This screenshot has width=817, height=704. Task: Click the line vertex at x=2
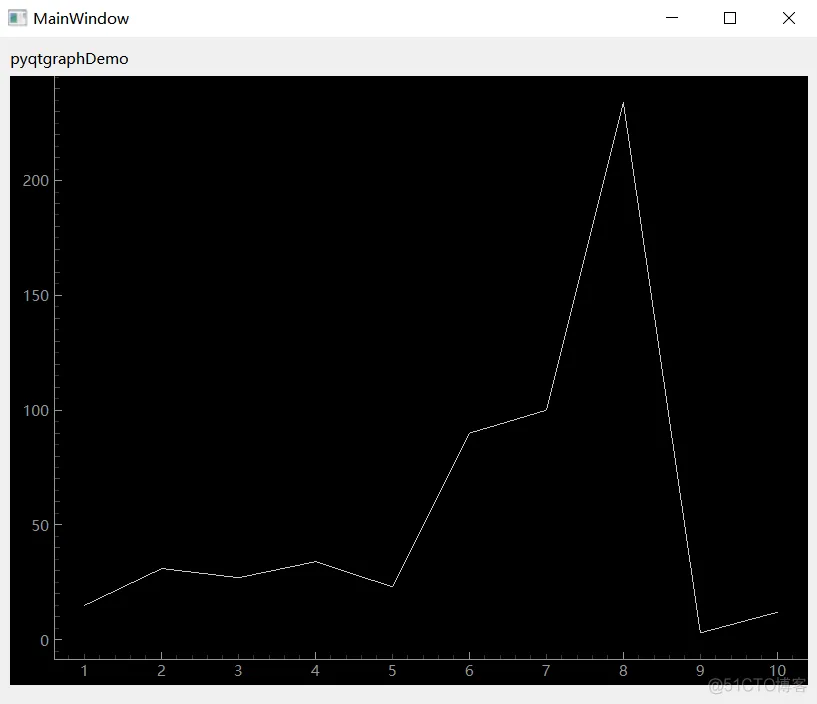tap(161, 568)
